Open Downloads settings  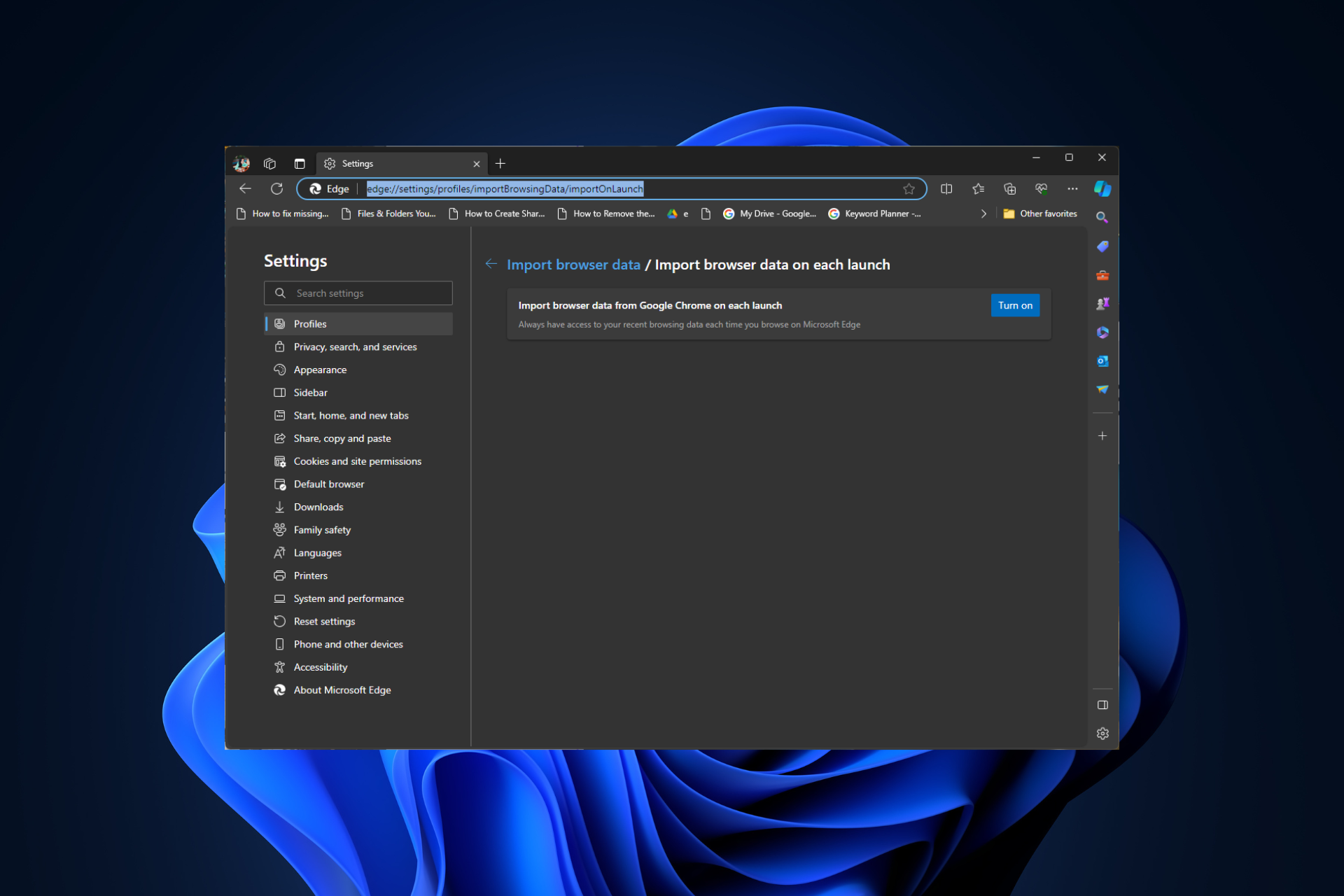pos(358,507)
